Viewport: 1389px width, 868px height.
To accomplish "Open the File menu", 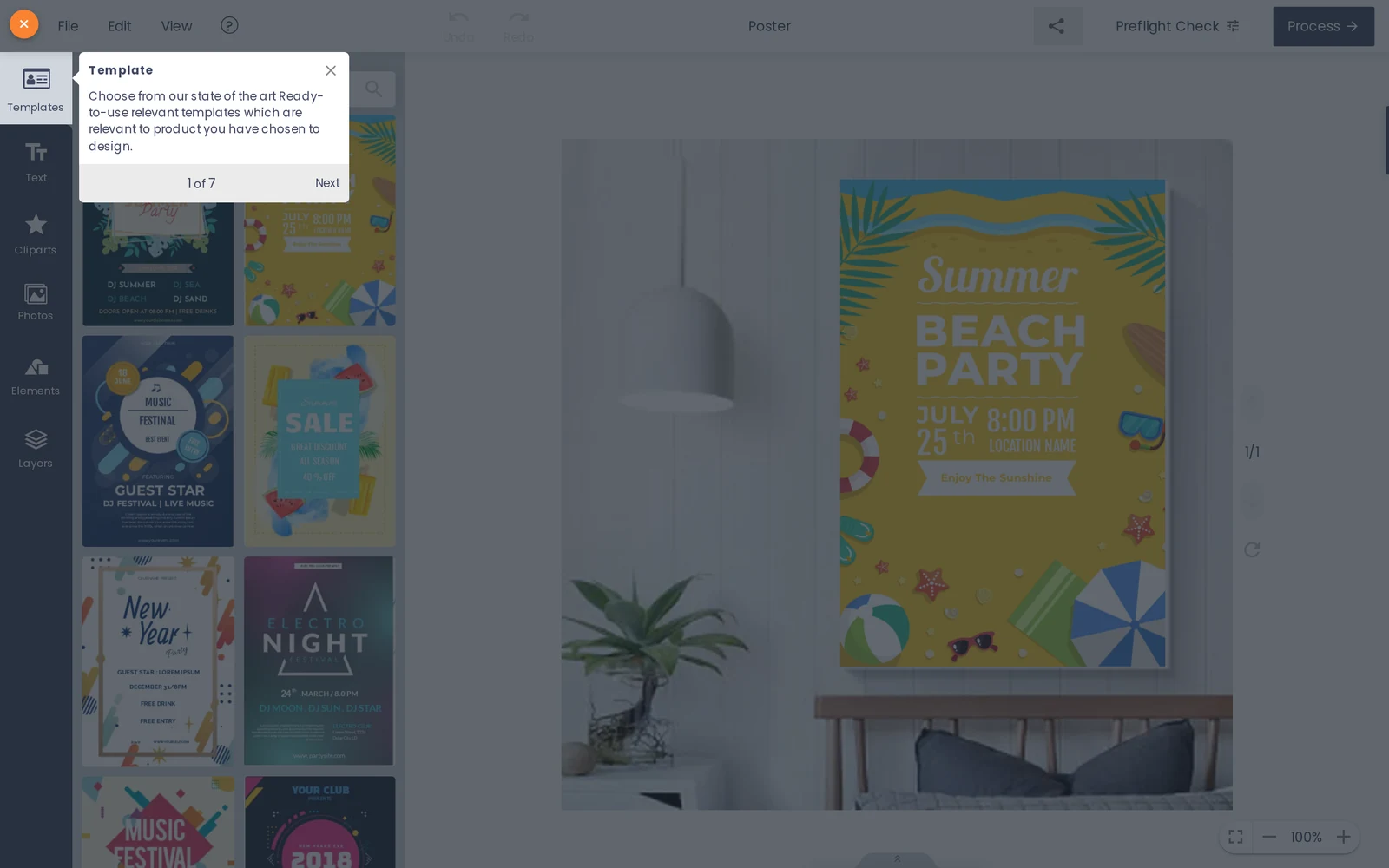I will 68,26.
